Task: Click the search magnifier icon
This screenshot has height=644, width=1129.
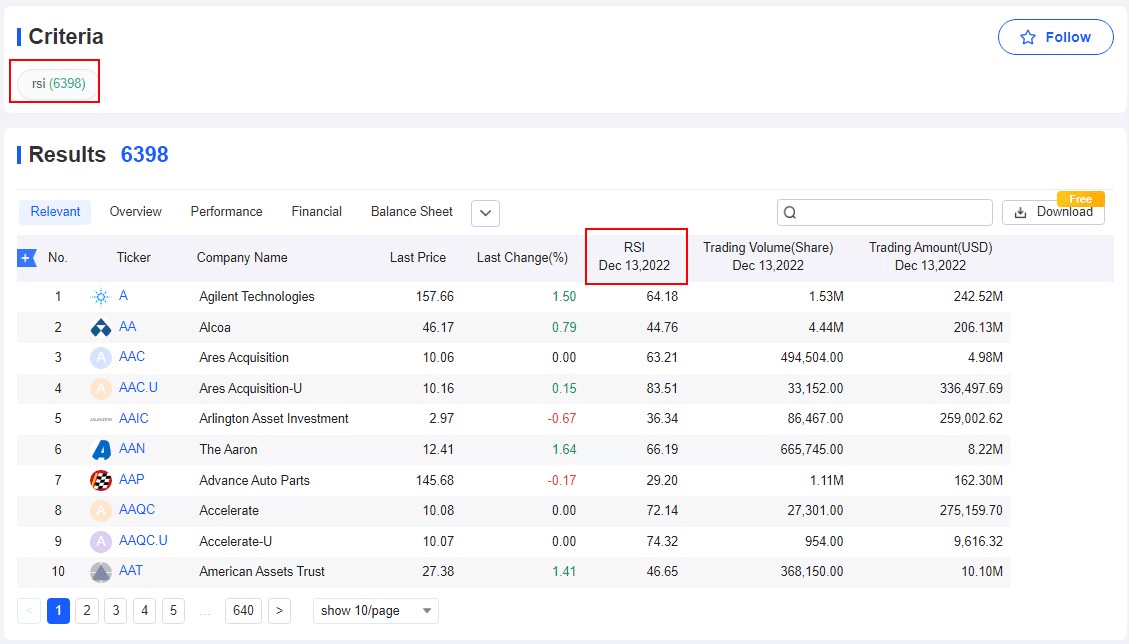Action: [x=790, y=212]
